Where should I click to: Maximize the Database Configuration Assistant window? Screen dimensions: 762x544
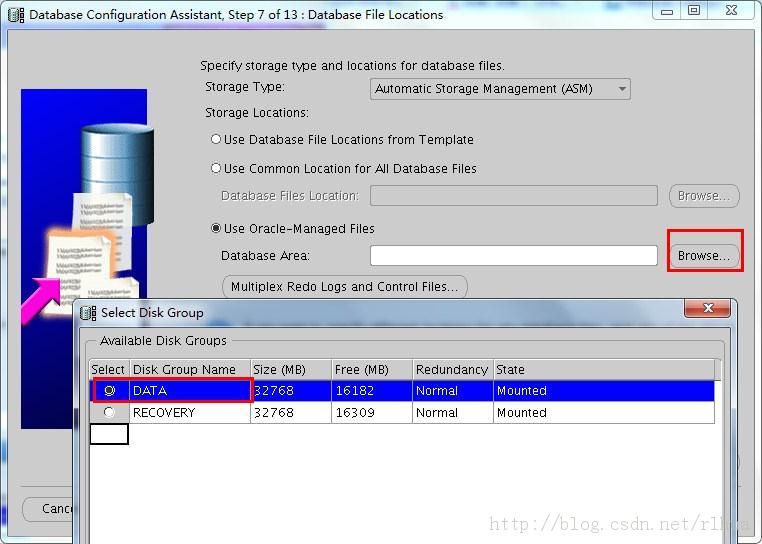click(x=694, y=10)
